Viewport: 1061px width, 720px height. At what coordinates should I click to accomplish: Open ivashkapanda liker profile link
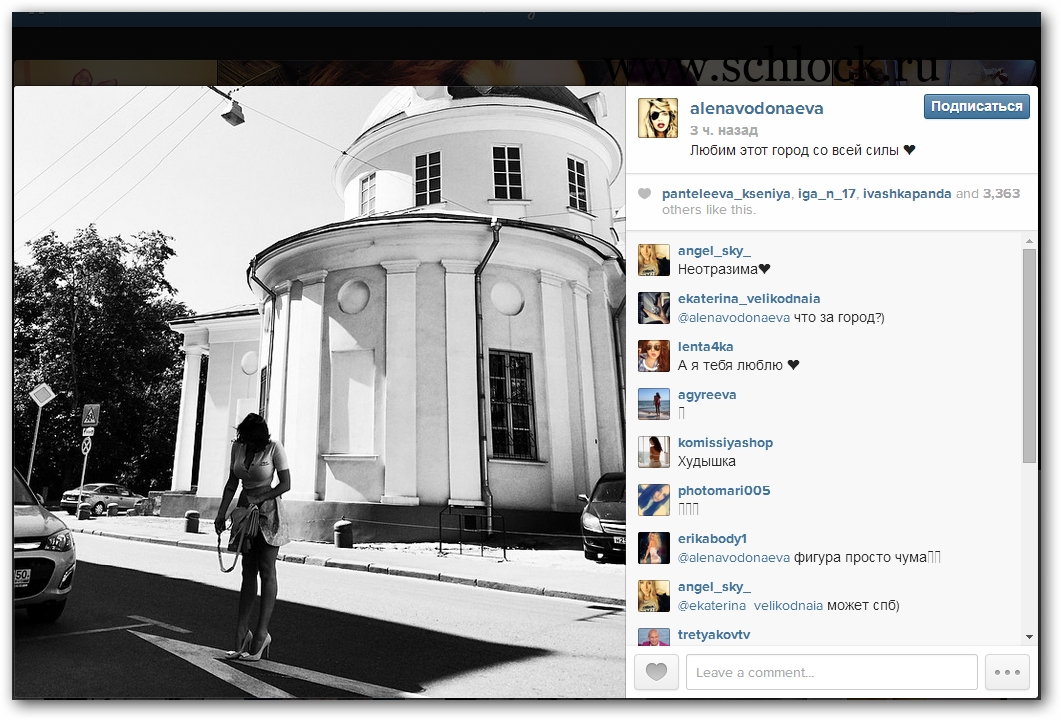[x=907, y=194]
